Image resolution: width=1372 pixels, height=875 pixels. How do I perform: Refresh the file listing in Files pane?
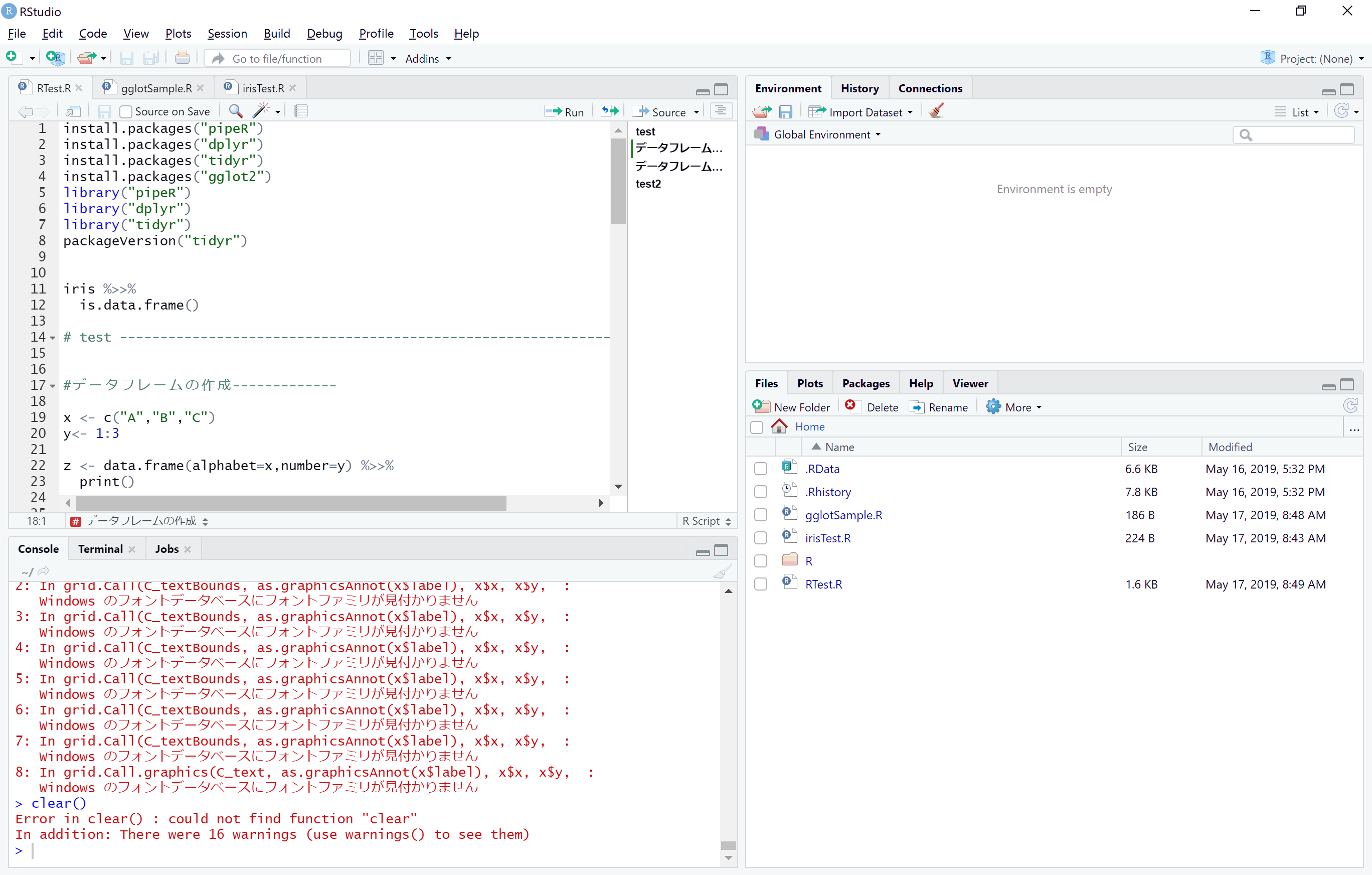pyautogui.click(x=1351, y=406)
